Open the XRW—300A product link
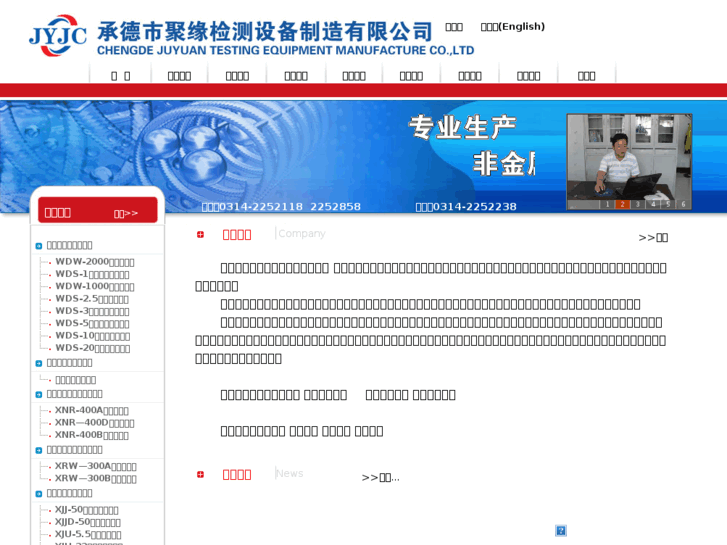Screen dimensions: 727x545 (96, 466)
